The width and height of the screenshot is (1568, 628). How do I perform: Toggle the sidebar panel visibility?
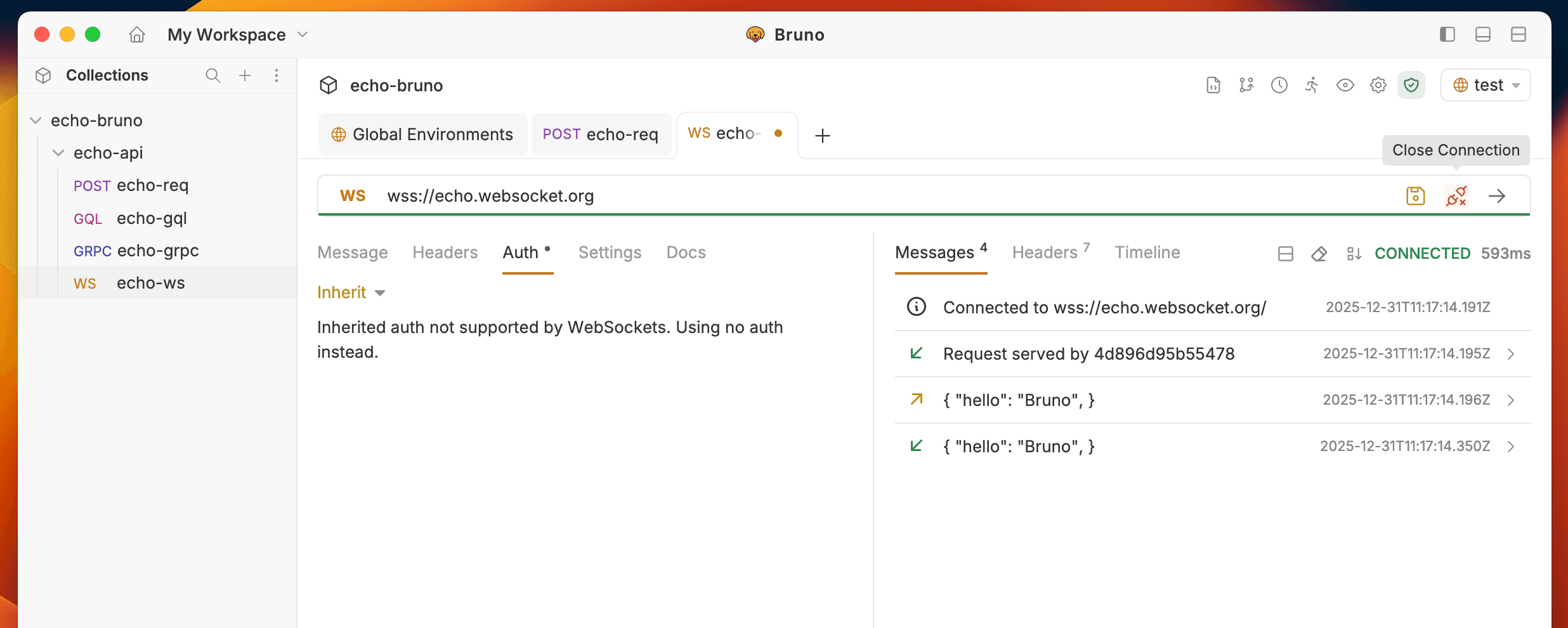[x=1447, y=34]
